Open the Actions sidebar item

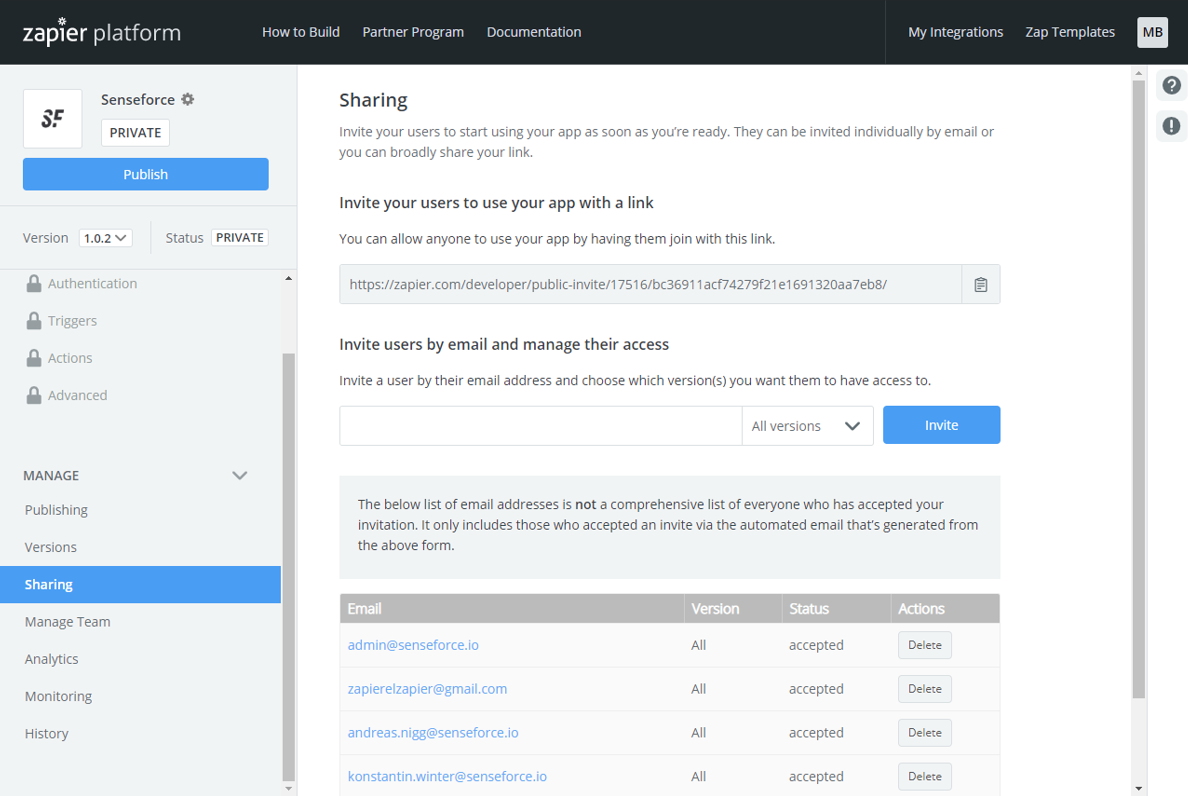(x=70, y=357)
